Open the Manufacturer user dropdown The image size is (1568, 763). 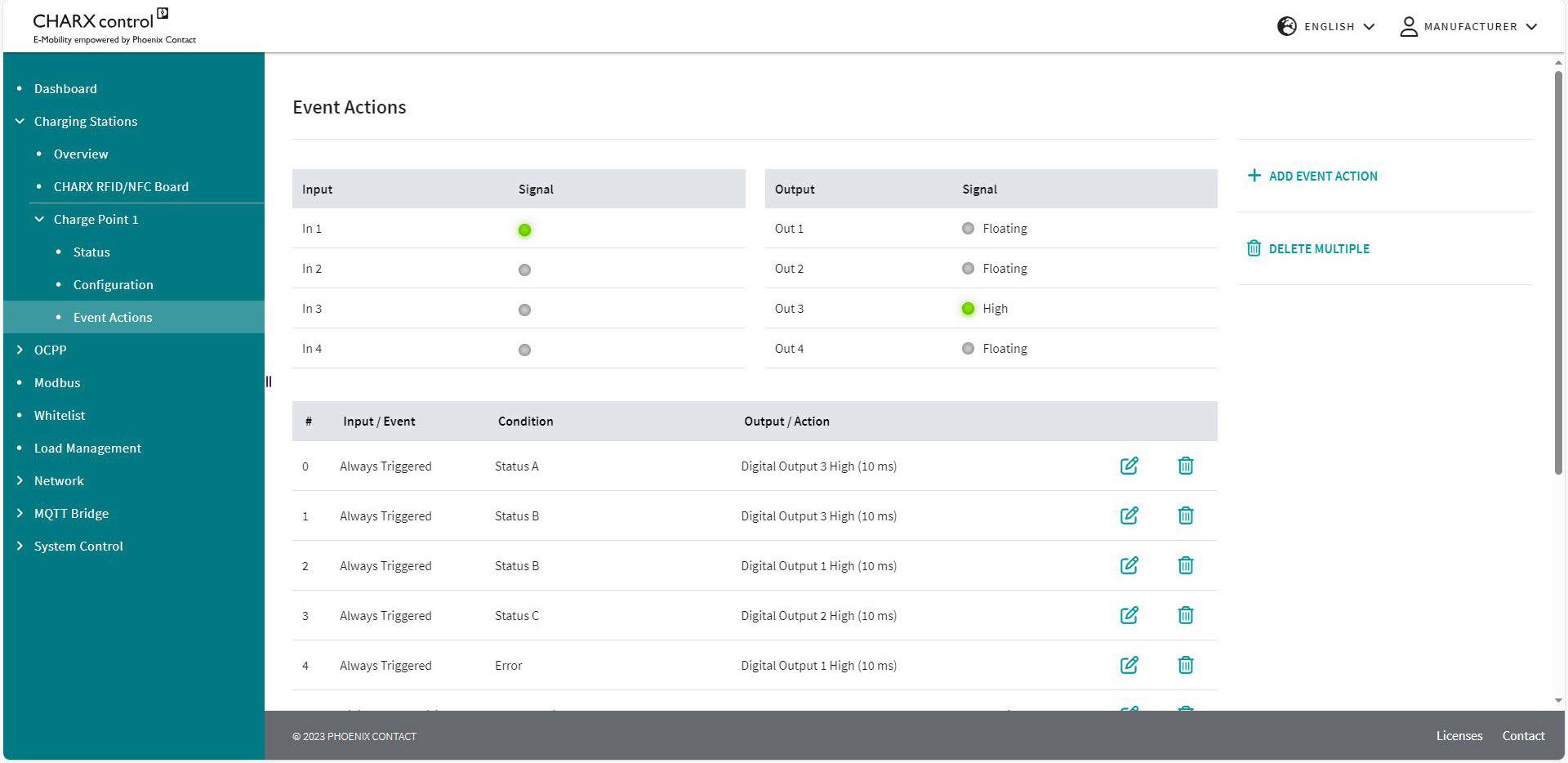click(x=1468, y=27)
